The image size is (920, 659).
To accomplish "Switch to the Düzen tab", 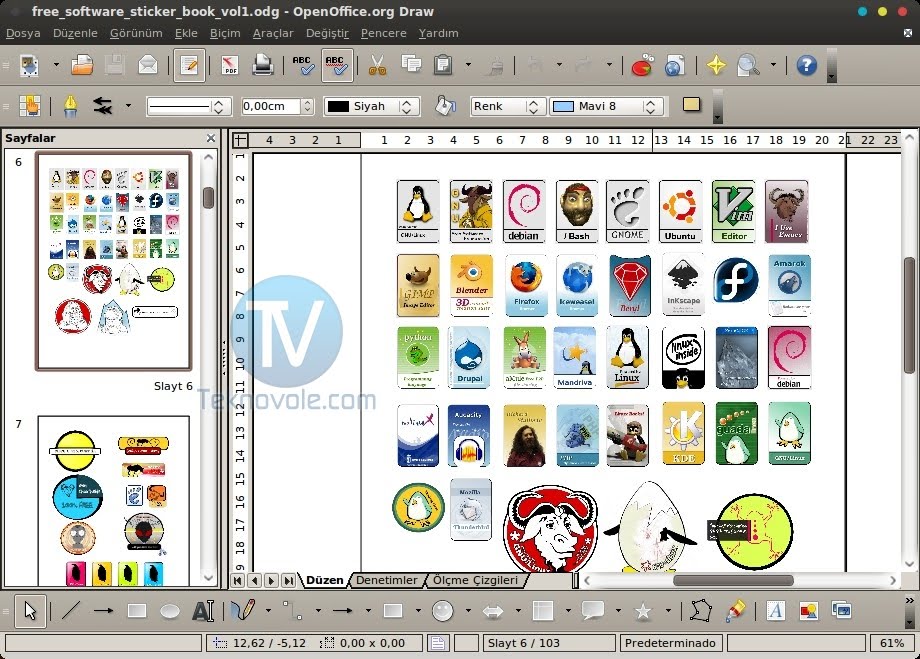I will coord(324,580).
